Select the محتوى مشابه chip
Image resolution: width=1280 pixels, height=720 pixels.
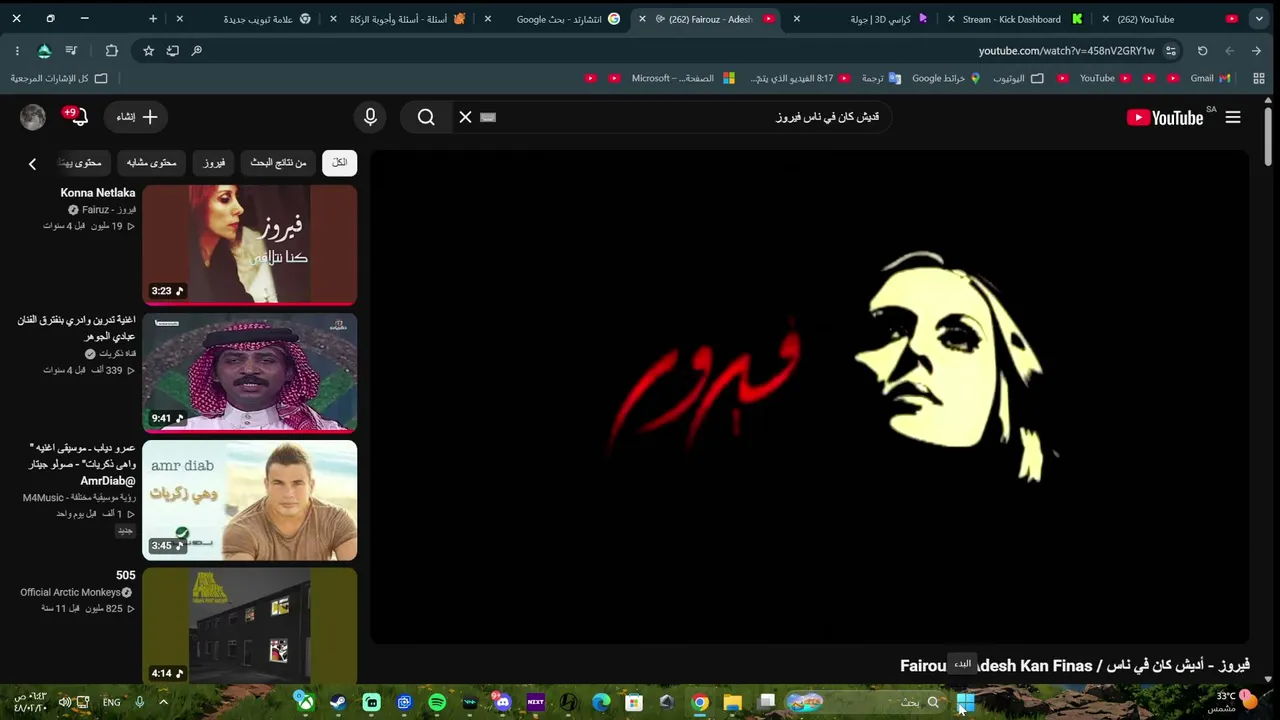151,162
